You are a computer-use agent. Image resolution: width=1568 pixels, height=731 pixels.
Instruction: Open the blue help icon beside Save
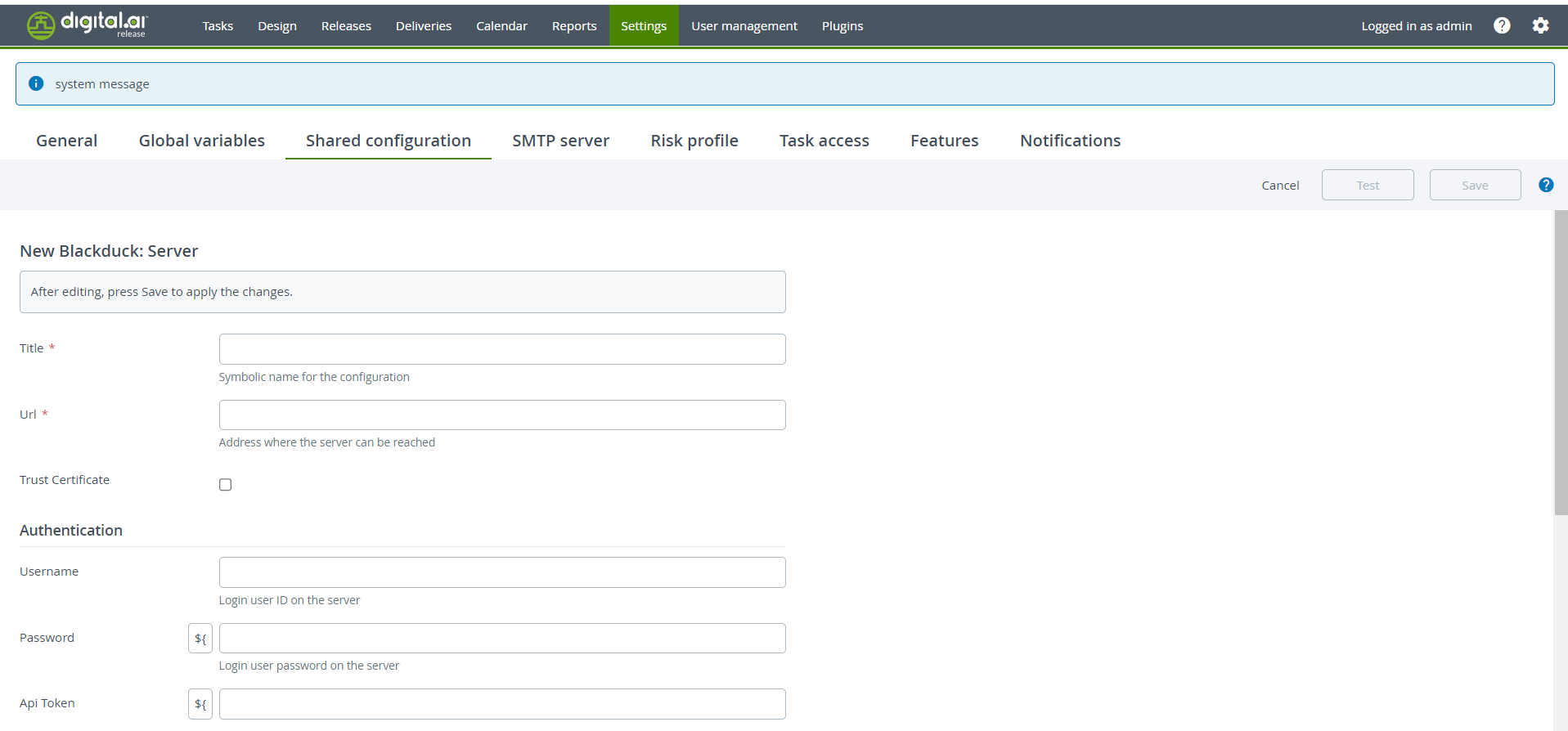(x=1546, y=185)
